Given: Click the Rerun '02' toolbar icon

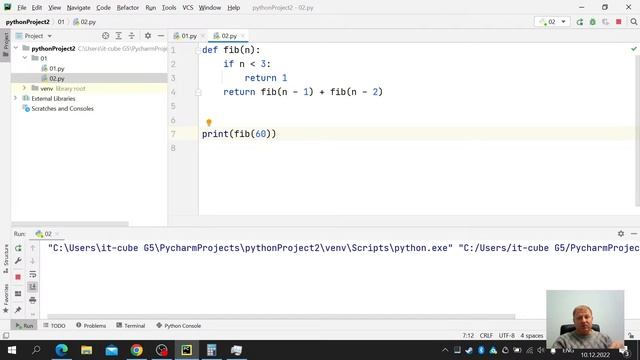Looking at the screenshot, I should point(580,22).
